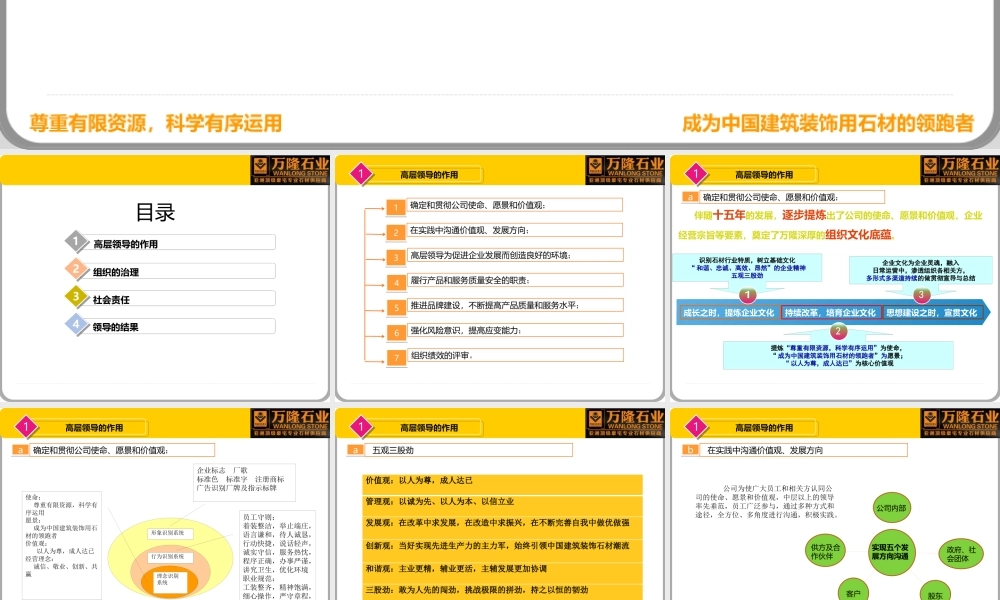Click the red-outlined segment 持续改革，培育企业文化
Viewport: 1000px width, 600px height.
pyautogui.click(x=831, y=312)
